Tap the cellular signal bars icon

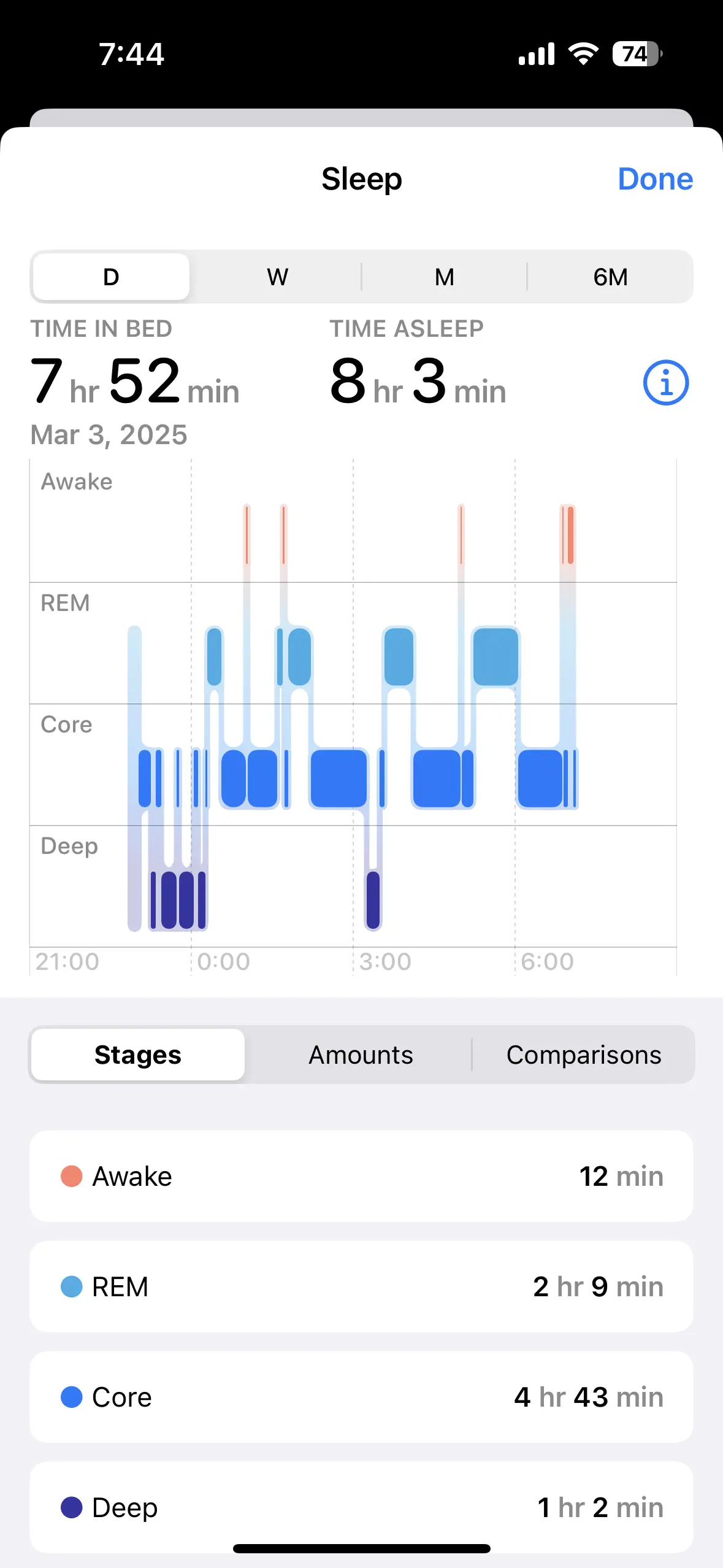tap(537, 54)
